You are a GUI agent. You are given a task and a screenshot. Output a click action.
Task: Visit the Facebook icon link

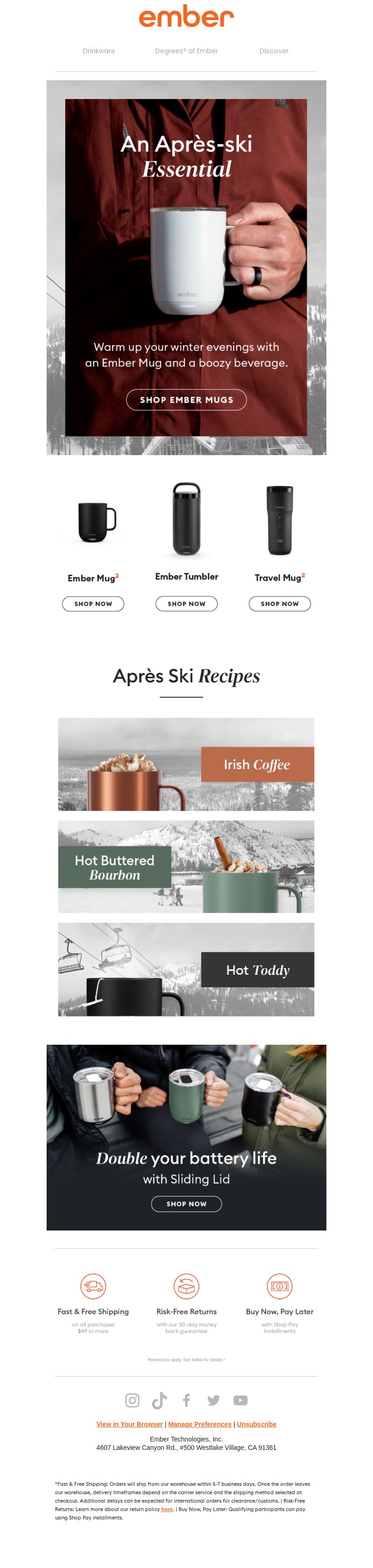pyautogui.click(x=186, y=1400)
